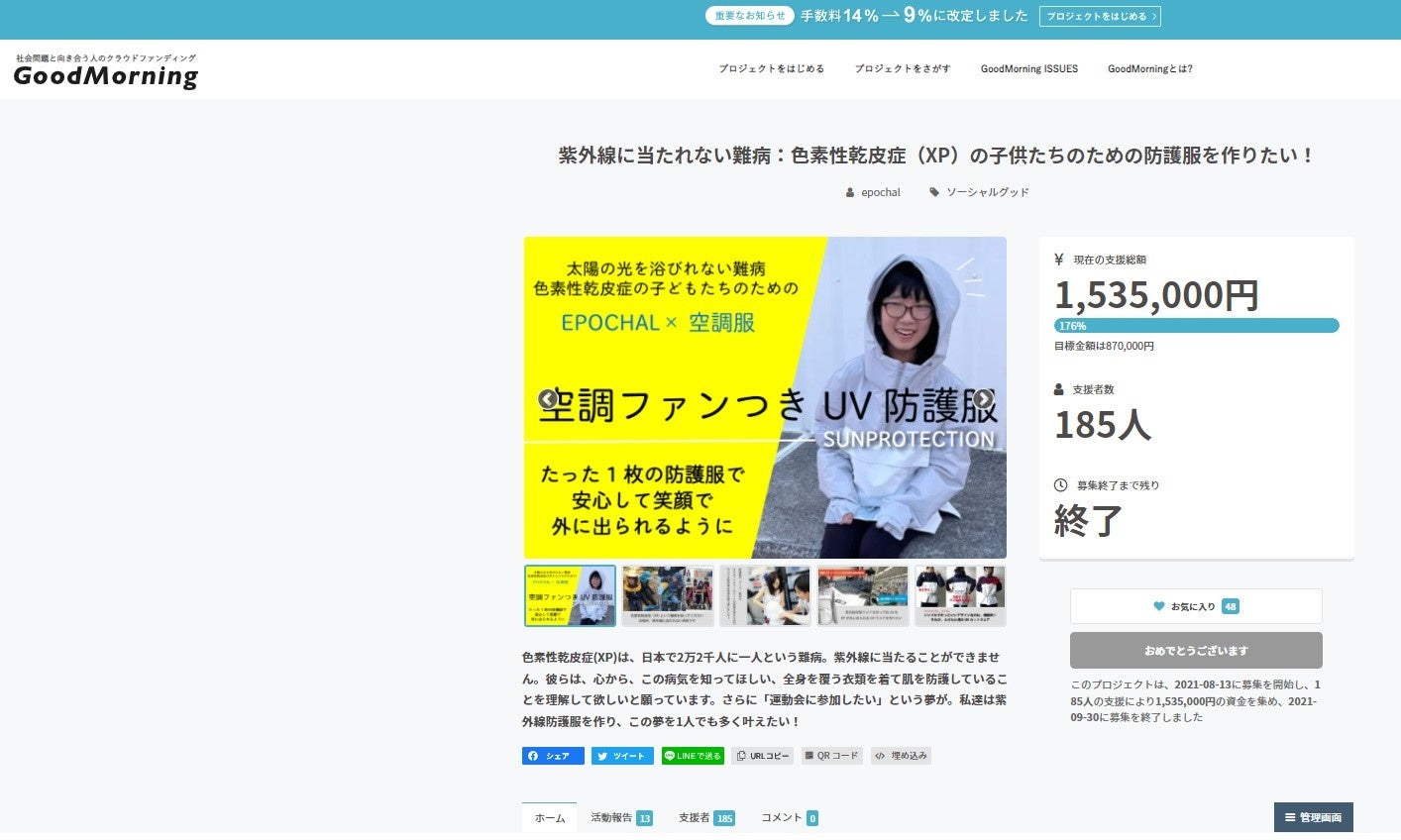This screenshot has height=840, width=1401.
Task: Click the main project image
Action: [x=765, y=398]
